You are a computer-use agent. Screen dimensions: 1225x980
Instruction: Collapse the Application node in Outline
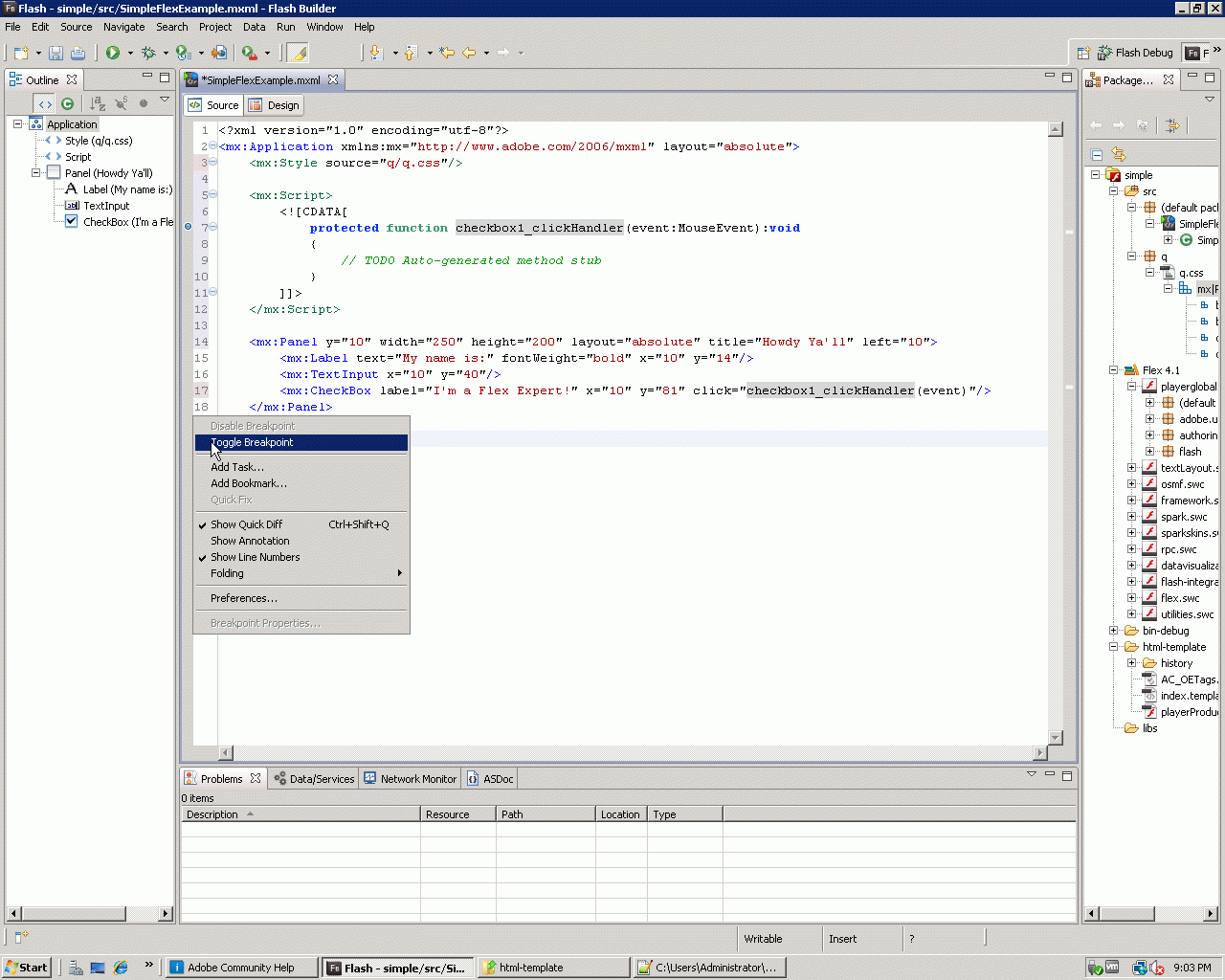pos(17,124)
